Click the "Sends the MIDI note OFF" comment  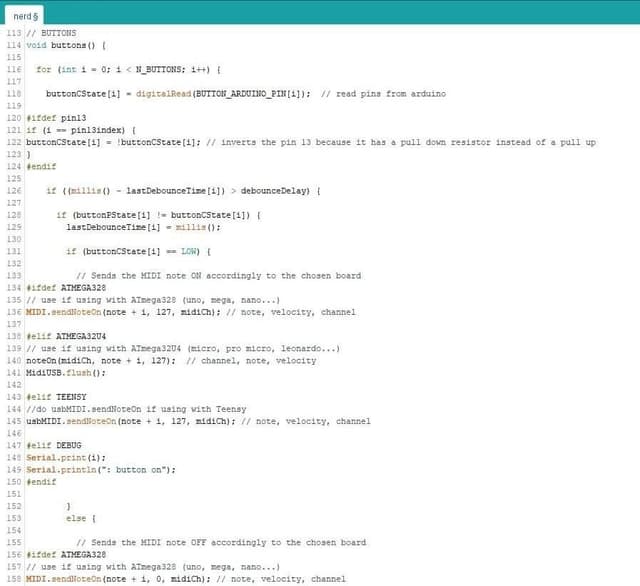[220, 542]
